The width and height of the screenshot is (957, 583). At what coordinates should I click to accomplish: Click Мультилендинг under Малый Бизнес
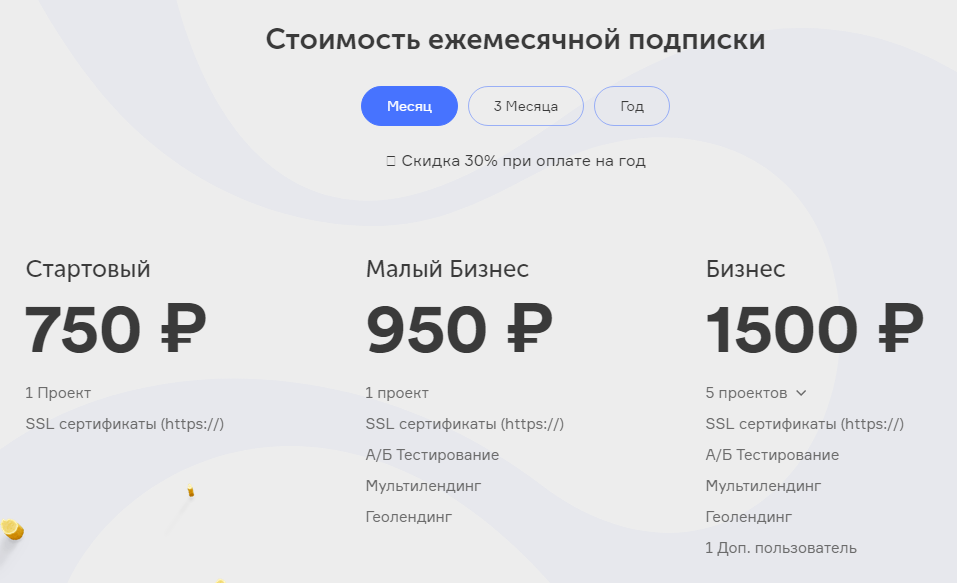click(x=423, y=486)
